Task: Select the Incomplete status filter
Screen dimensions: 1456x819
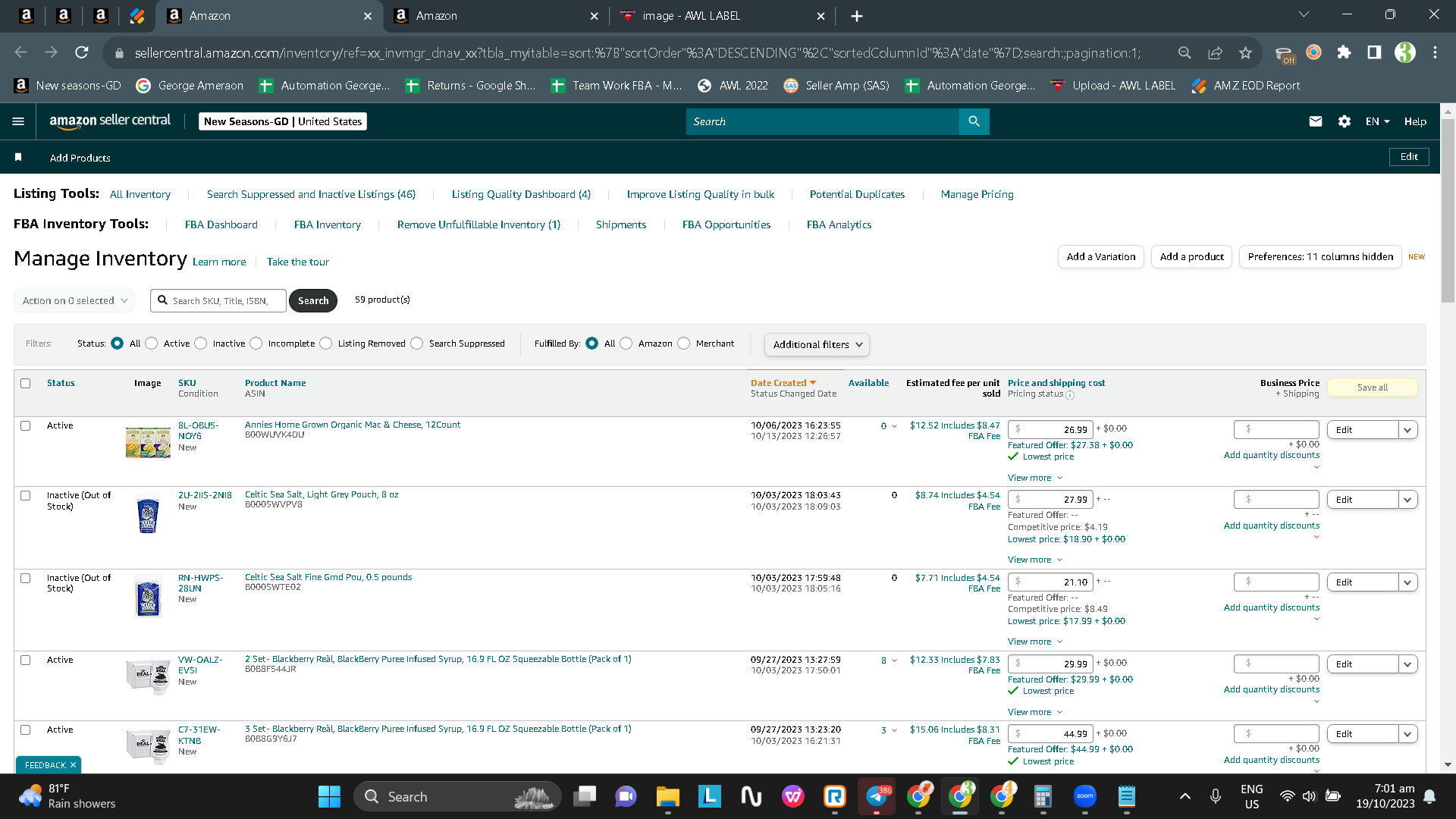Action: (x=256, y=344)
